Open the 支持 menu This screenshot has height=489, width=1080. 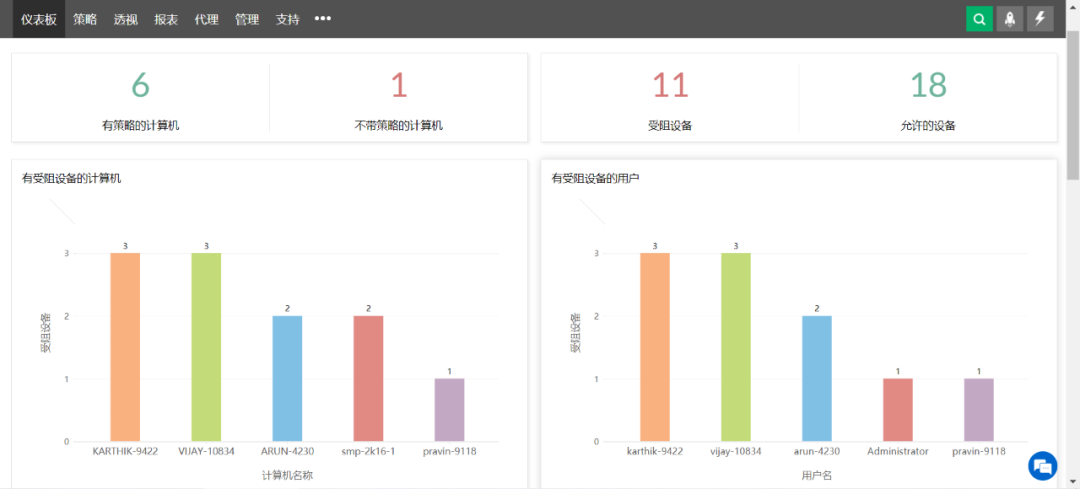click(x=288, y=19)
